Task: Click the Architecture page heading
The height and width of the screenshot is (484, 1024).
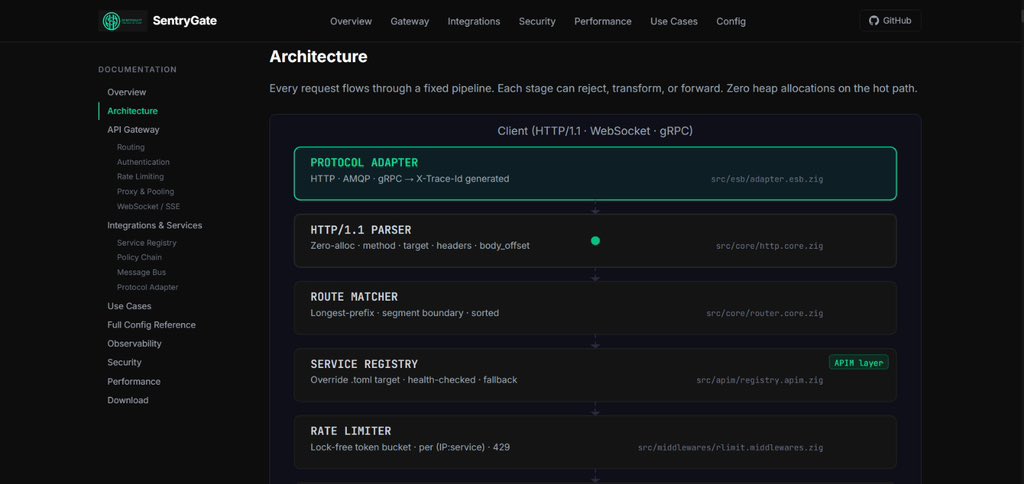Action: point(318,57)
